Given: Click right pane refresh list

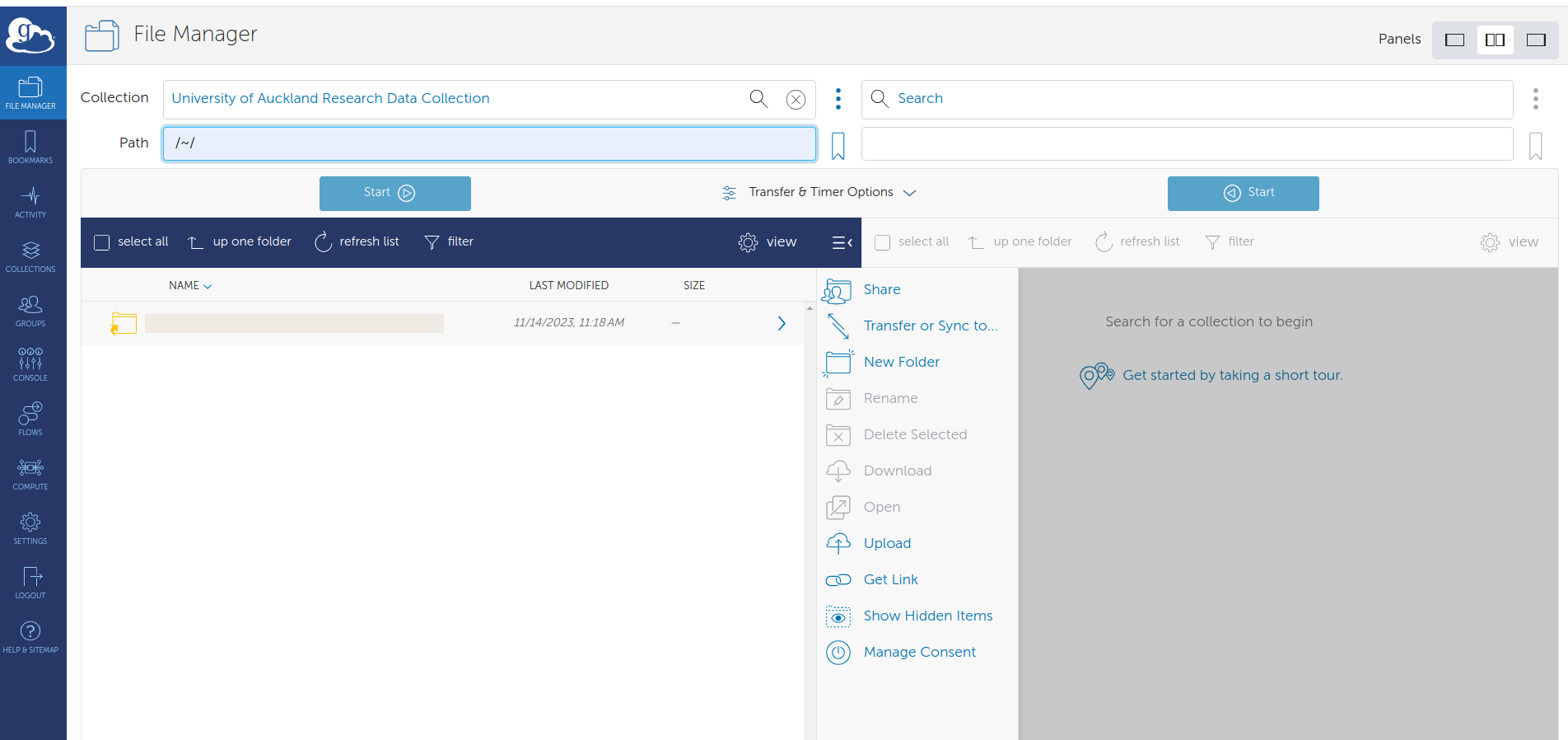Looking at the screenshot, I should pos(1138,241).
